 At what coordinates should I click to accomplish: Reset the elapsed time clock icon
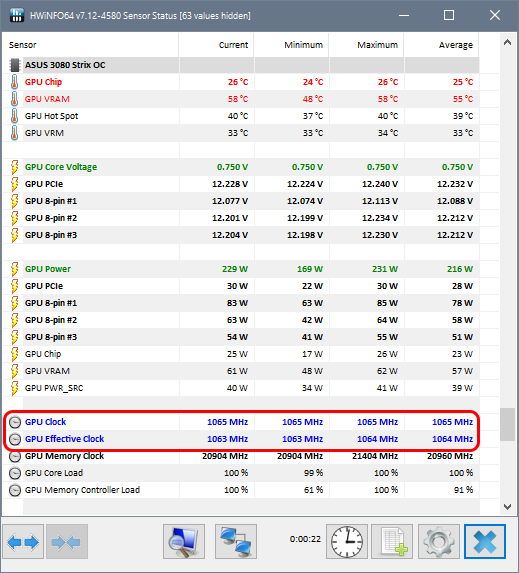(347, 542)
